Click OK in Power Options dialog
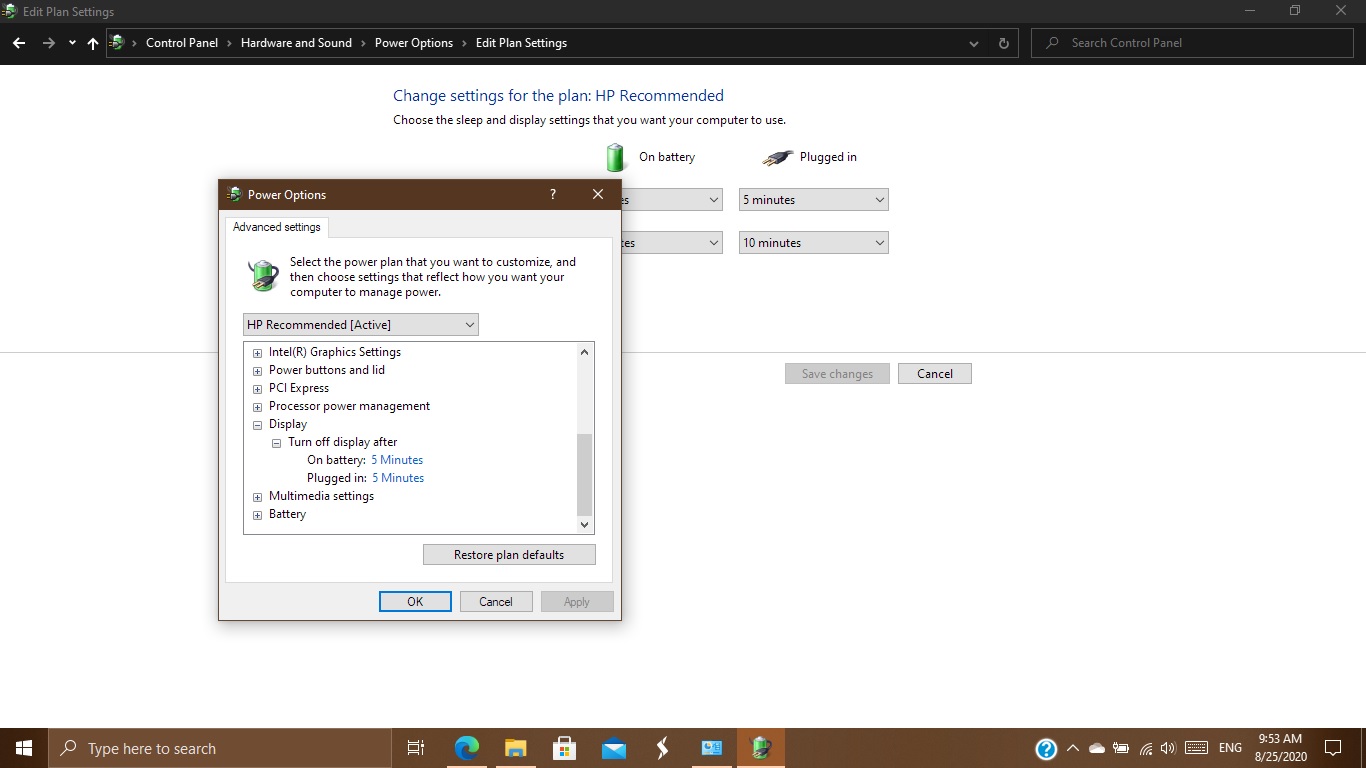This screenshot has width=1366, height=768. [x=415, y=602]
